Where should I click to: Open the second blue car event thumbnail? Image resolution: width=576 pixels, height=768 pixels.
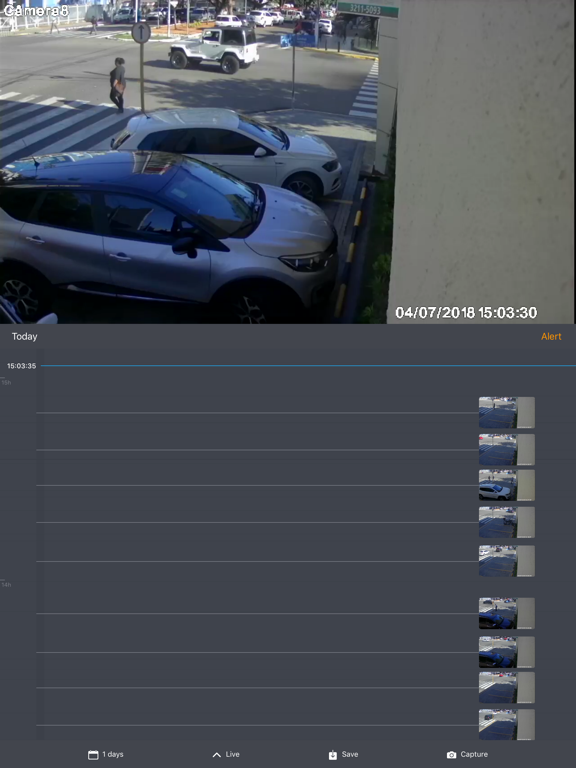tap(506, 652)
